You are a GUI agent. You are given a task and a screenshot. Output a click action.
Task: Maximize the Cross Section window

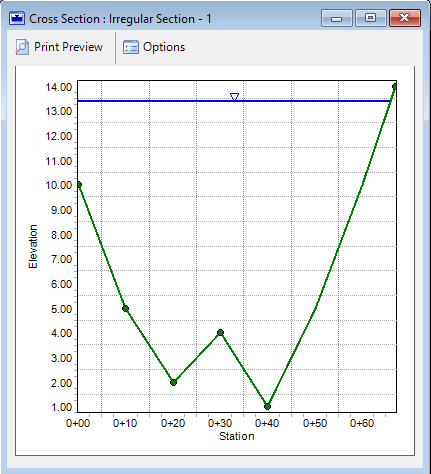tap(370, 18)
